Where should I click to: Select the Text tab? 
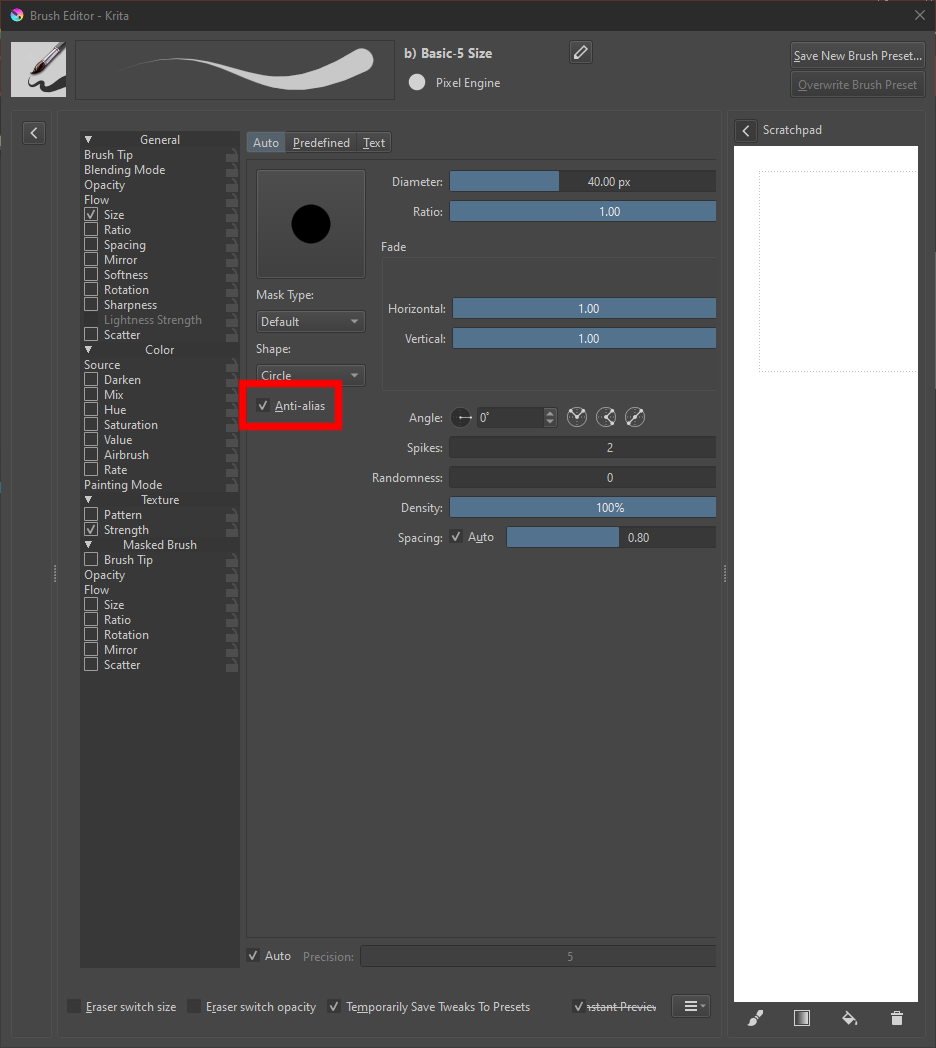tap(373, 142)
